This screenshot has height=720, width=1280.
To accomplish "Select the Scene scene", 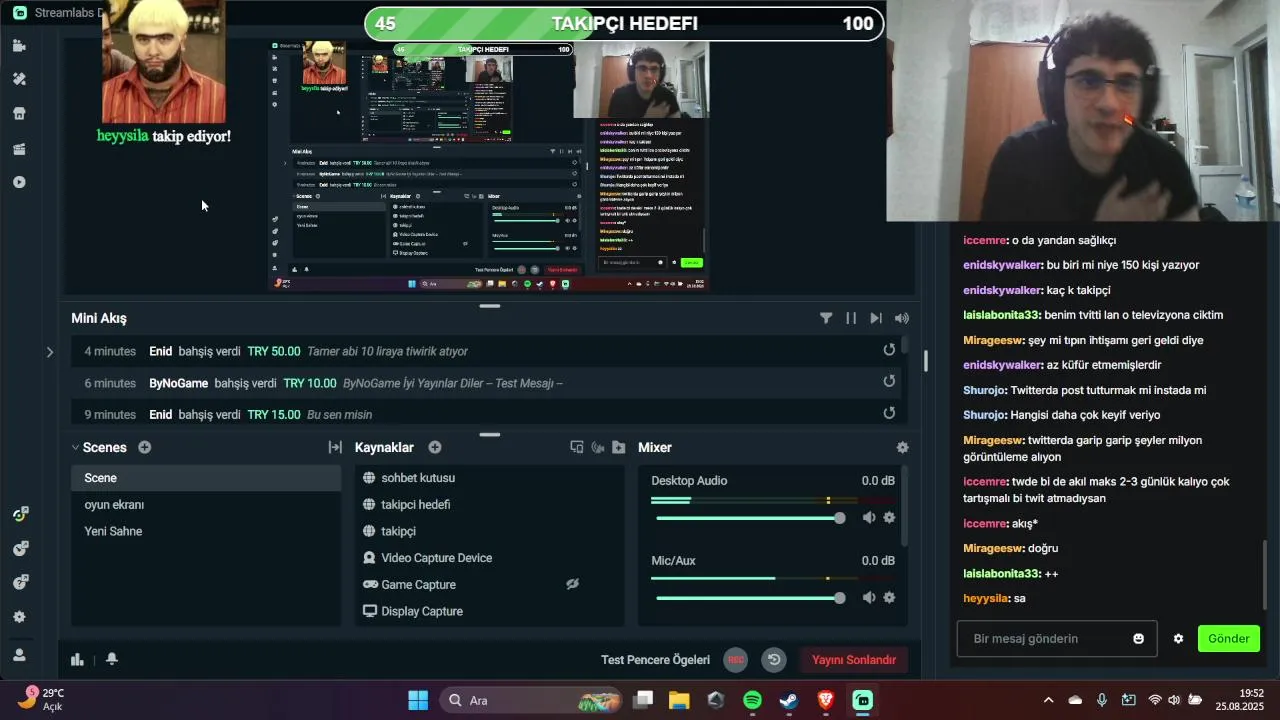I will pos(206,478).
